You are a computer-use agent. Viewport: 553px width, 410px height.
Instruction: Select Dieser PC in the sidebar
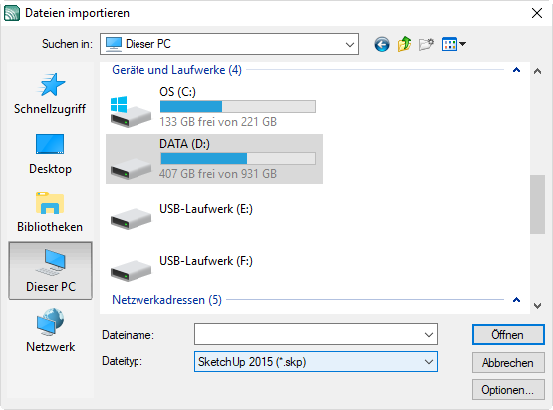point(50,270)
